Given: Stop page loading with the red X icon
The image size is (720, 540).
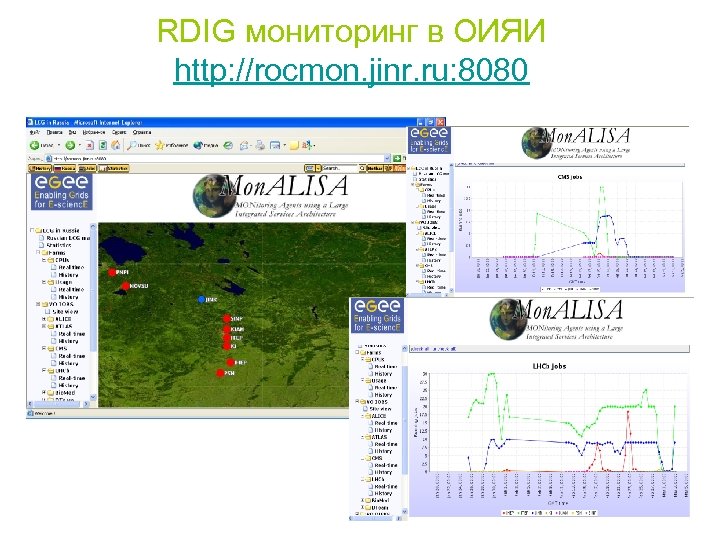Looking at the screenshot, I should [x=90, y=145].
